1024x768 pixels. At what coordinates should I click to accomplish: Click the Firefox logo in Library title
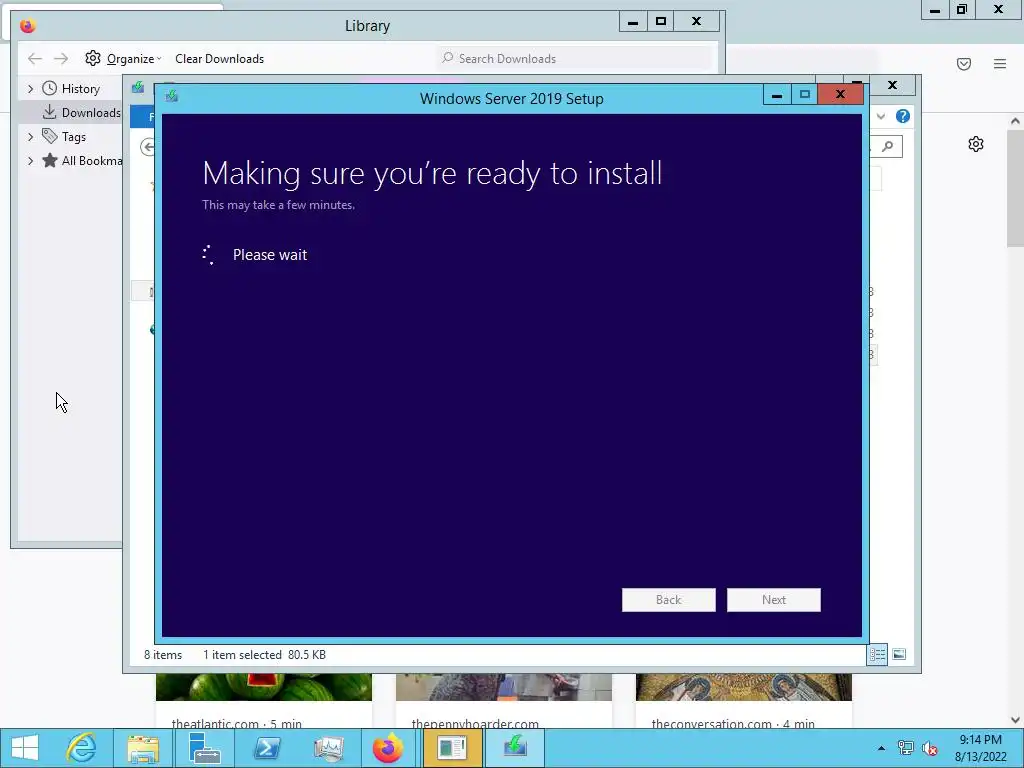27,25
